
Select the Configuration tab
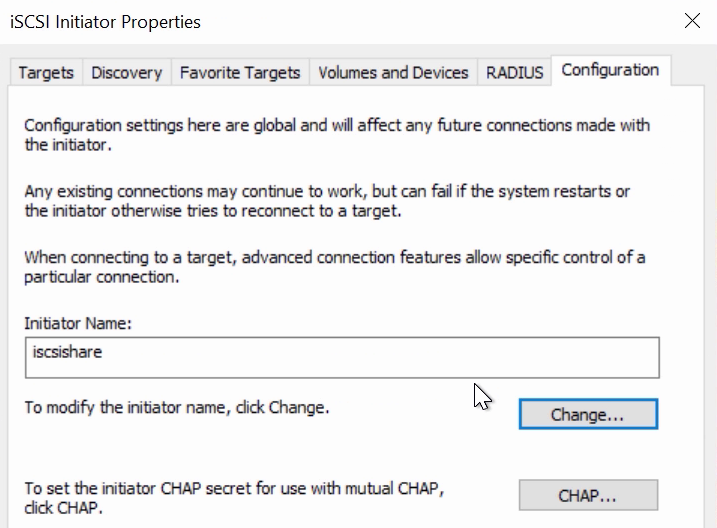[x=610, y=70]
